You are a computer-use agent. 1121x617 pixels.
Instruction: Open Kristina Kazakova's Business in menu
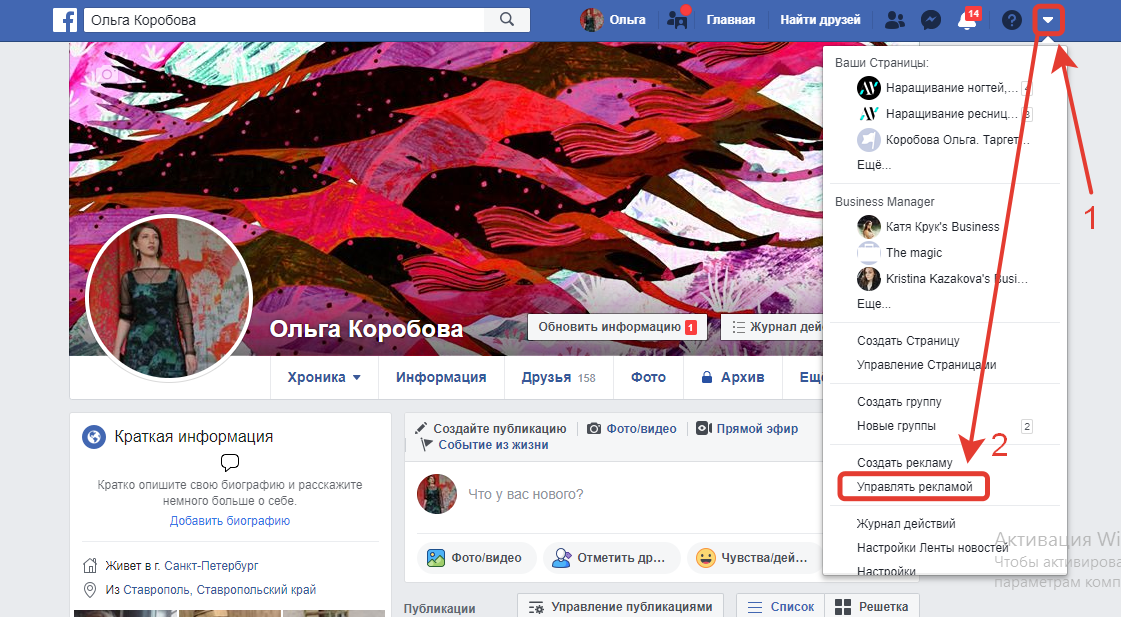[x=944, y=278]
